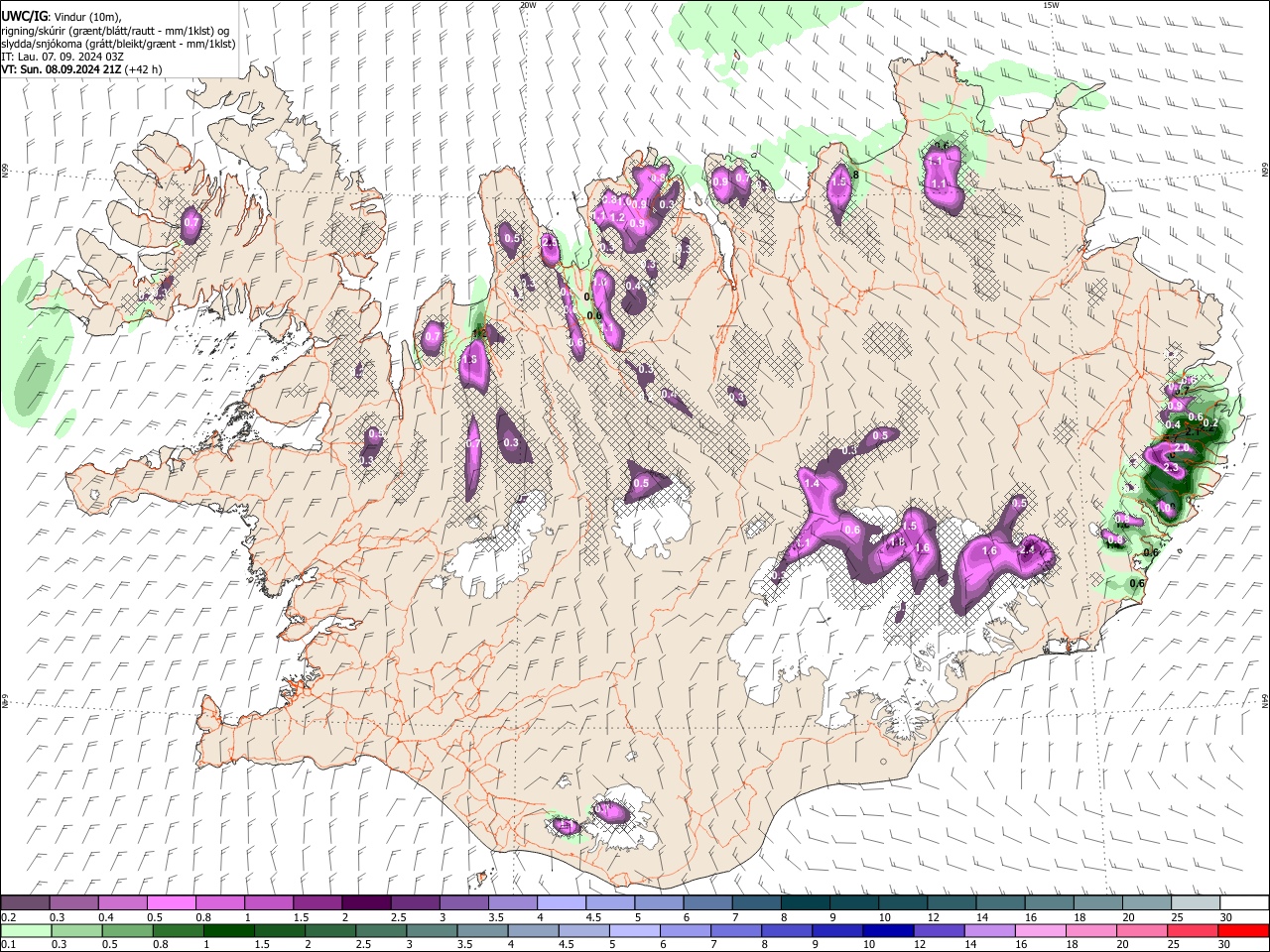Click the 20W longitude label
This screenshot has width=1270, height=952.
(527, 5)
